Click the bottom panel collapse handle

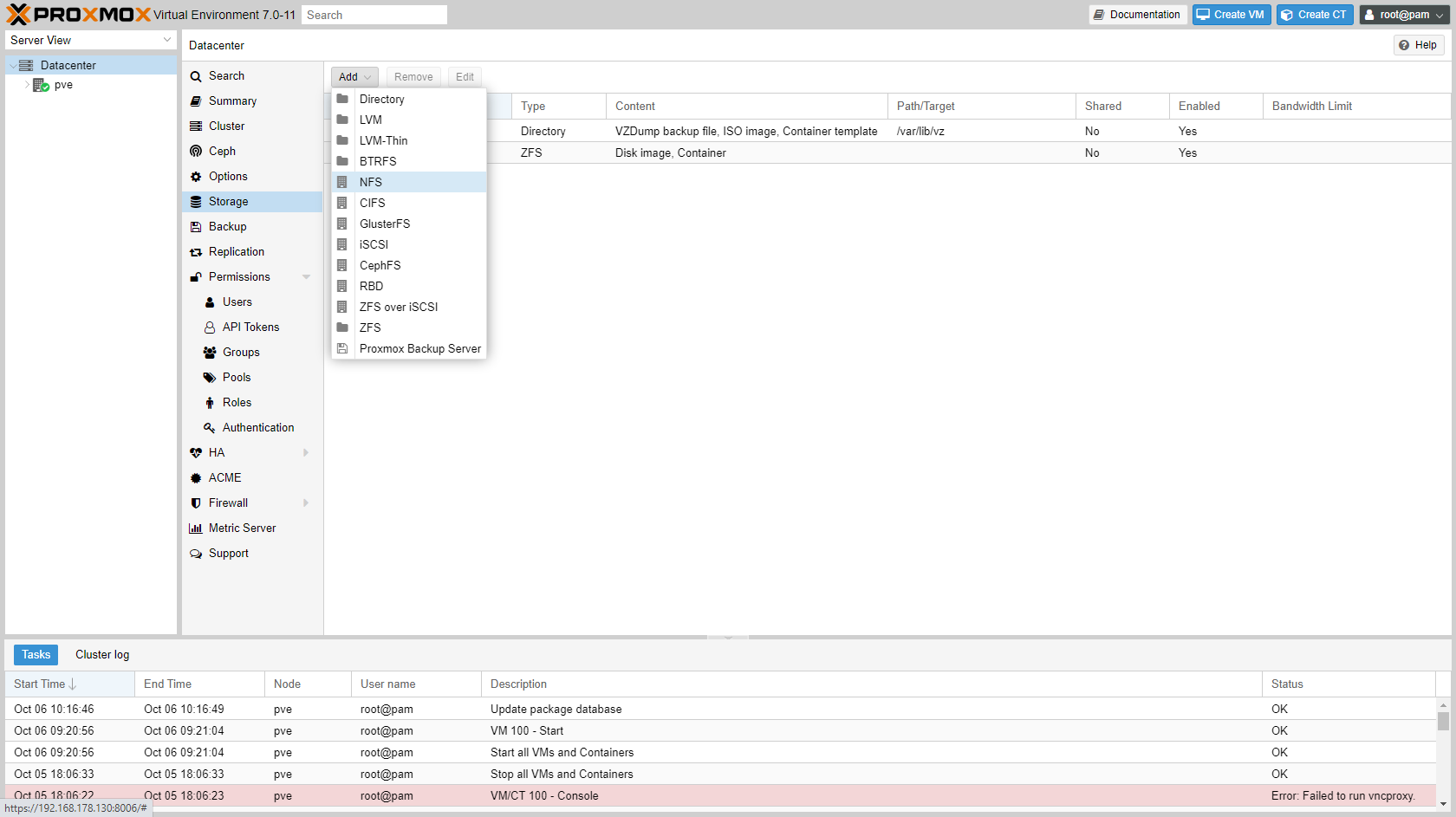(728, 638)
